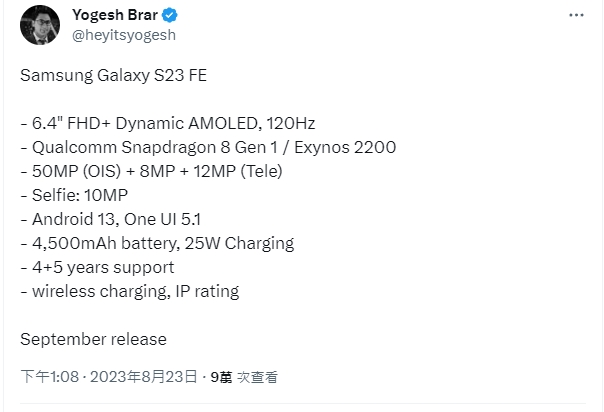
Task: Click the Exynos 2200 text
Action: (345, 147)
